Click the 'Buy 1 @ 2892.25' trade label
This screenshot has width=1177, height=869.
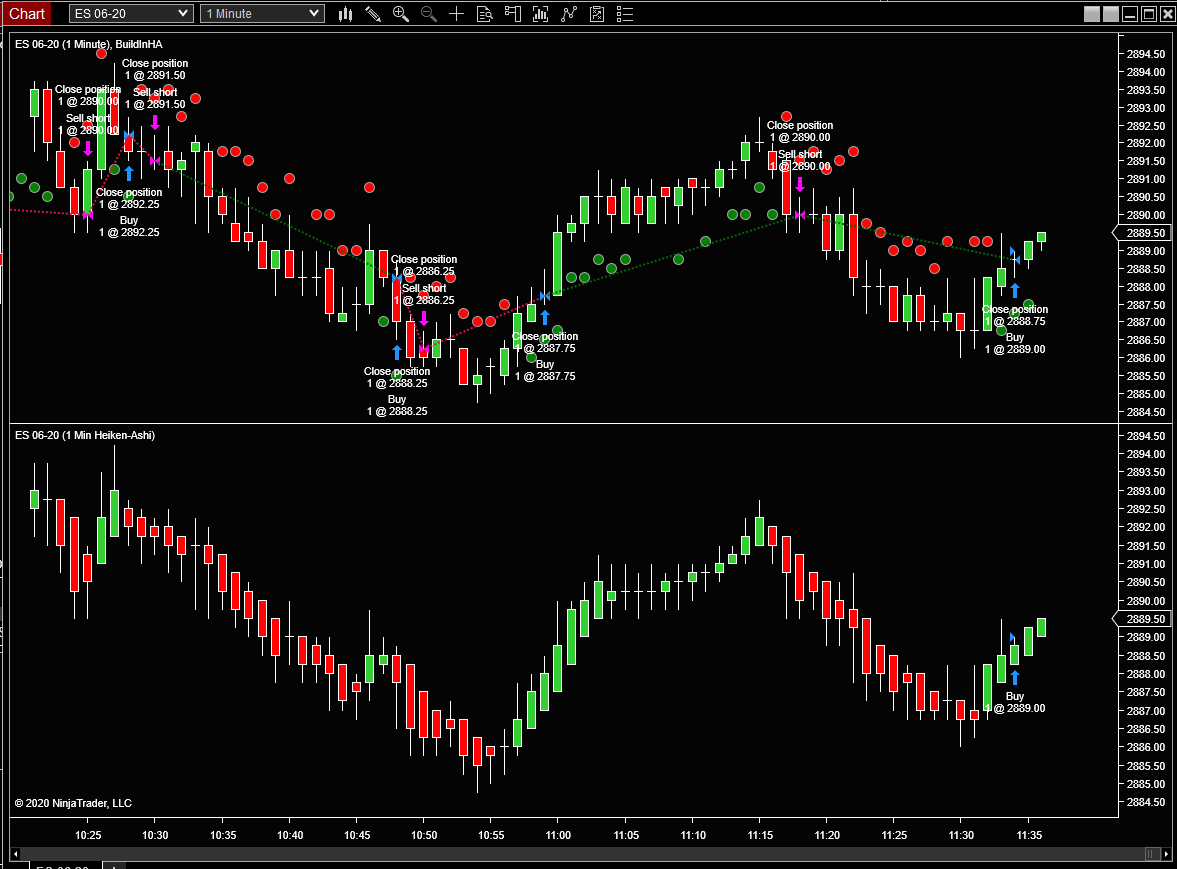[x=129, y=227]
